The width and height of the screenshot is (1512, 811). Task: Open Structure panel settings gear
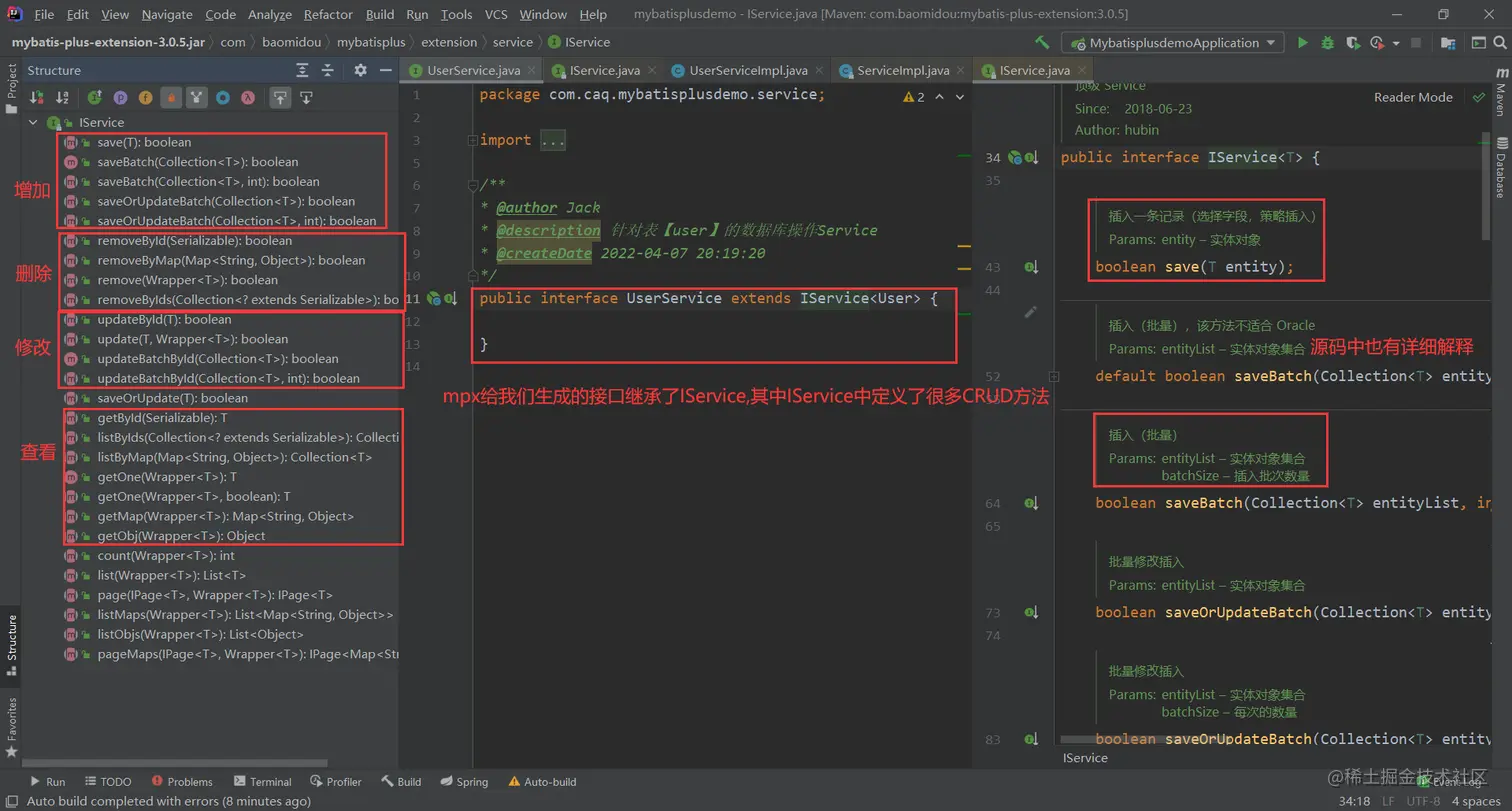(x=361, y=70)
